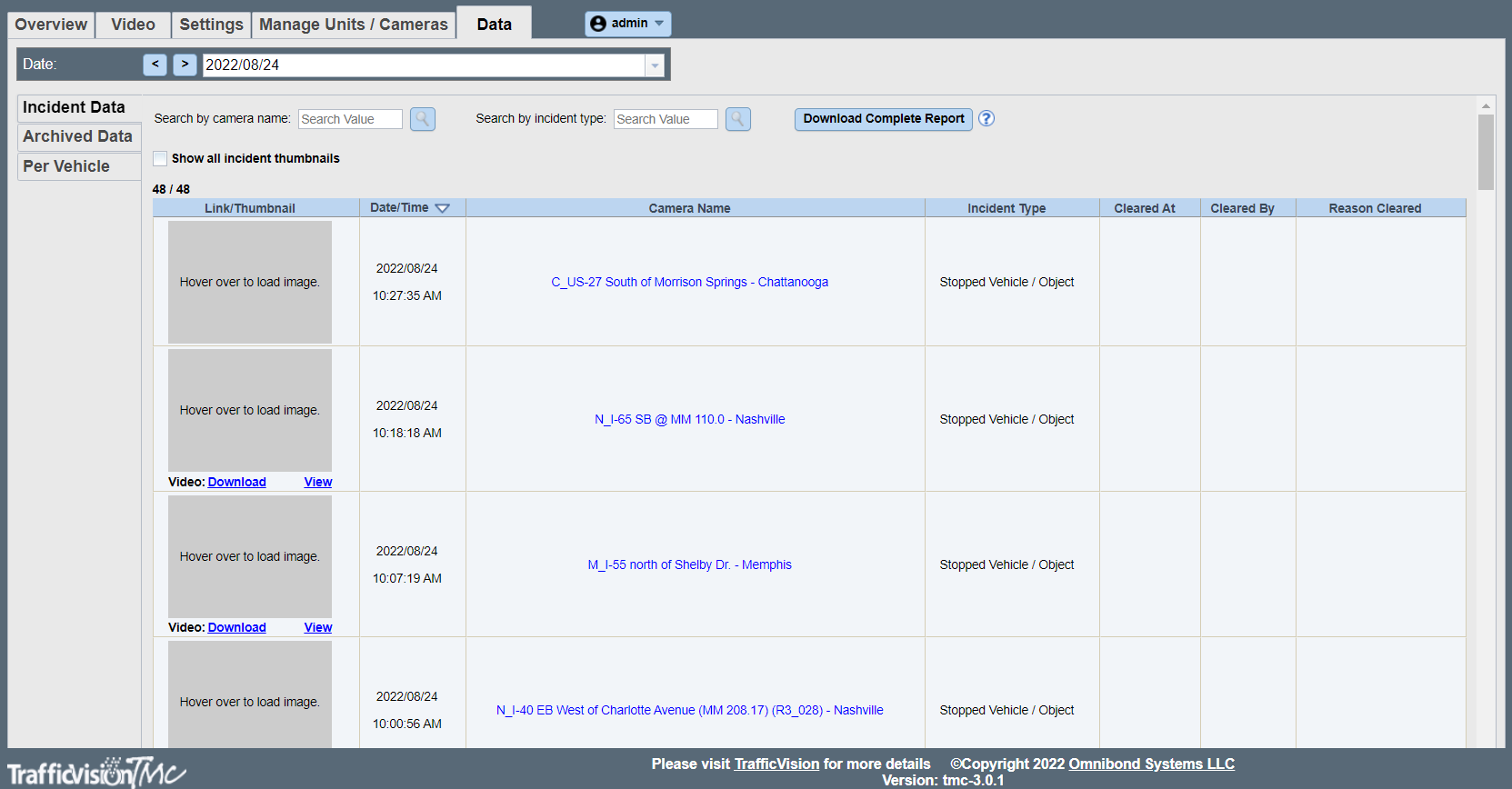Download video for the N_I-65 SB incident
Screen dimensions: 1512x789
click(236, 482)
